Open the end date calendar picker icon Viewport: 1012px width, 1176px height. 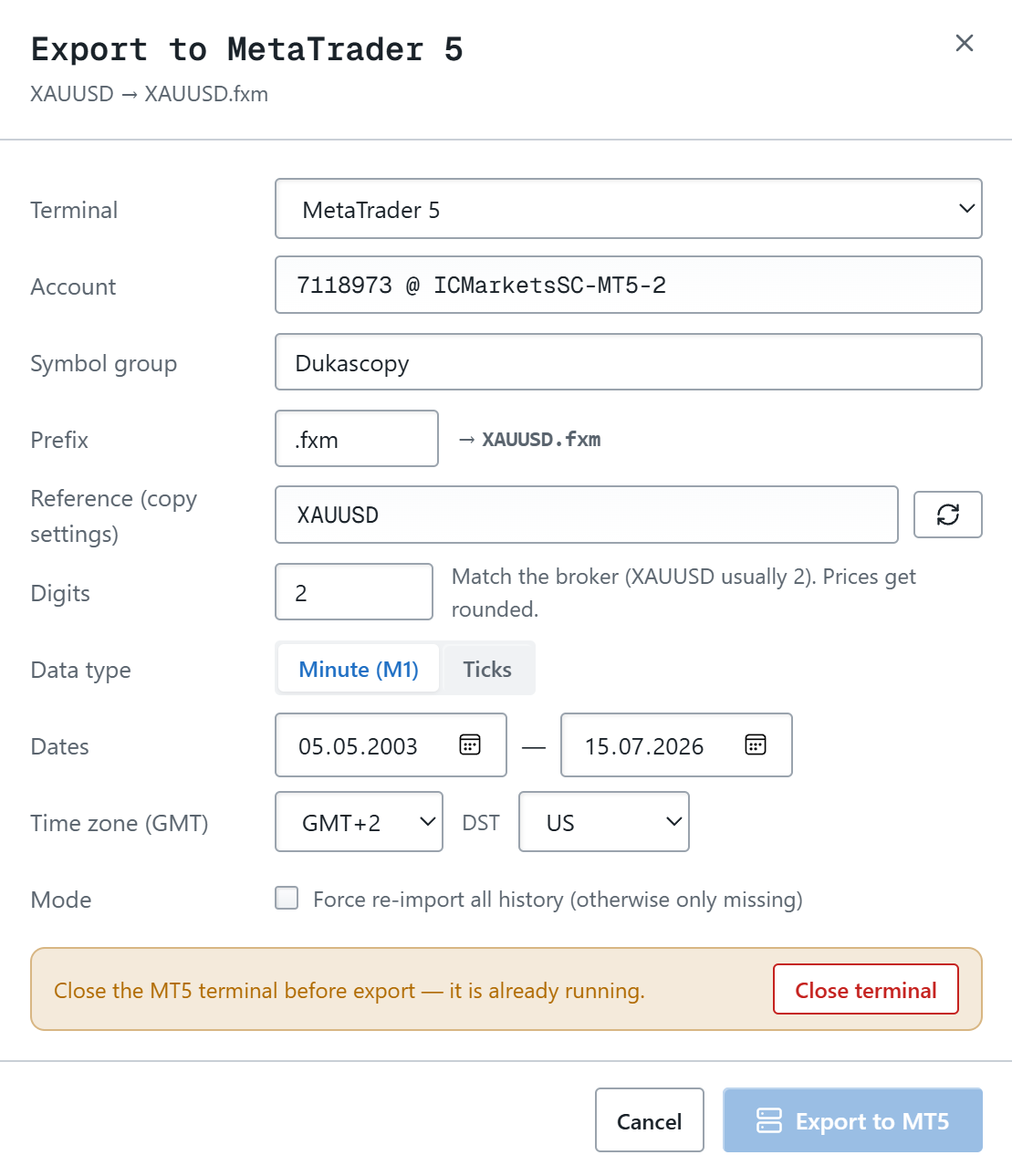point(756,744)
